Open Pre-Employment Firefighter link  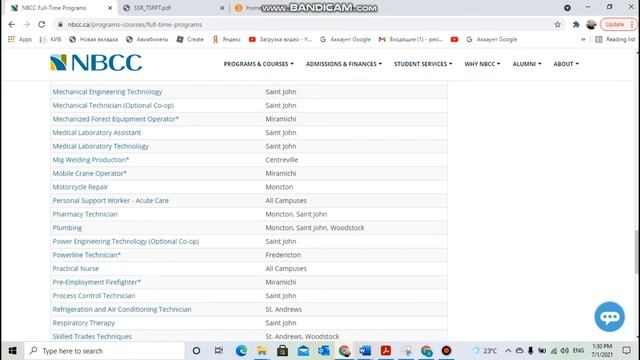coord(96,282)
